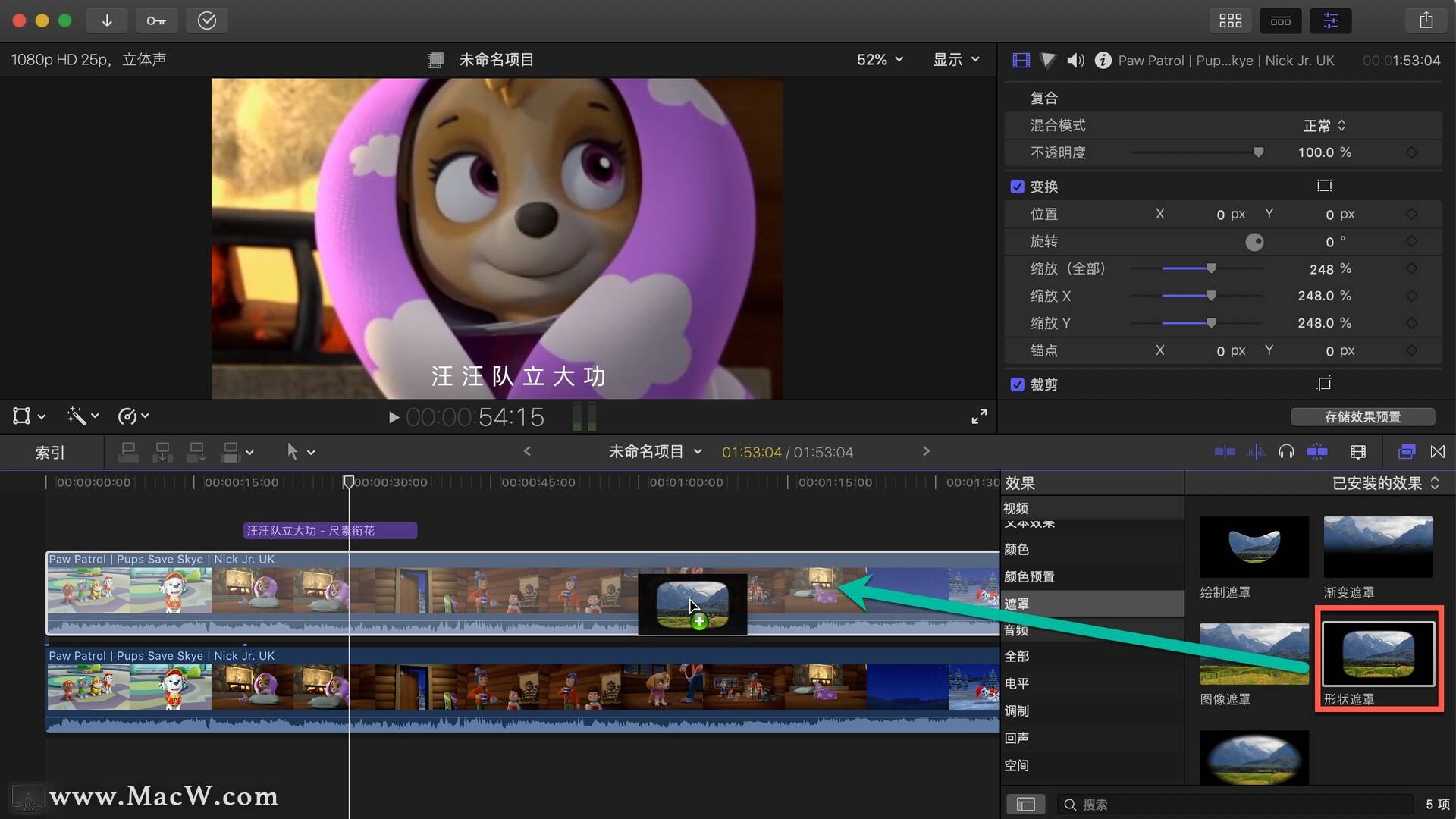Open the 已安装的效果 filter dropdown
1456x819 pixels.
click(x=1385, y=483)
